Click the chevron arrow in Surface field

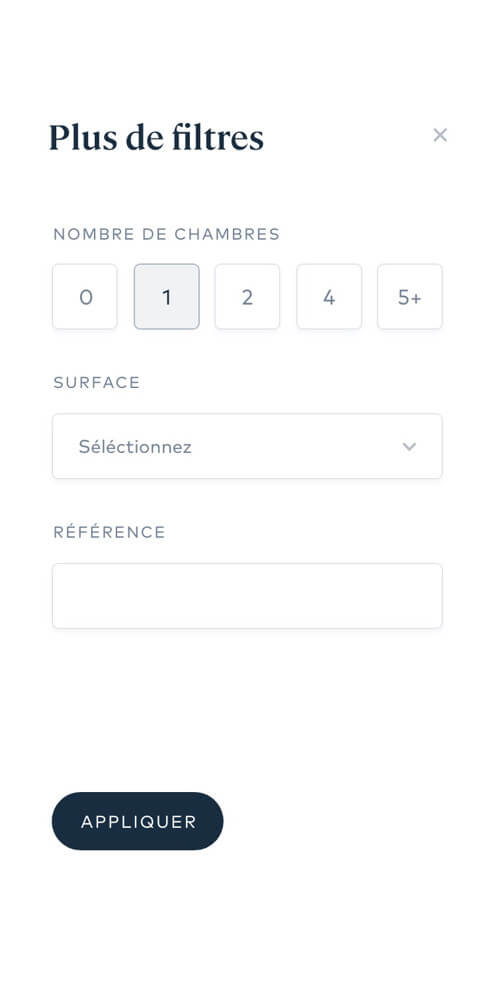pos(410,447)
